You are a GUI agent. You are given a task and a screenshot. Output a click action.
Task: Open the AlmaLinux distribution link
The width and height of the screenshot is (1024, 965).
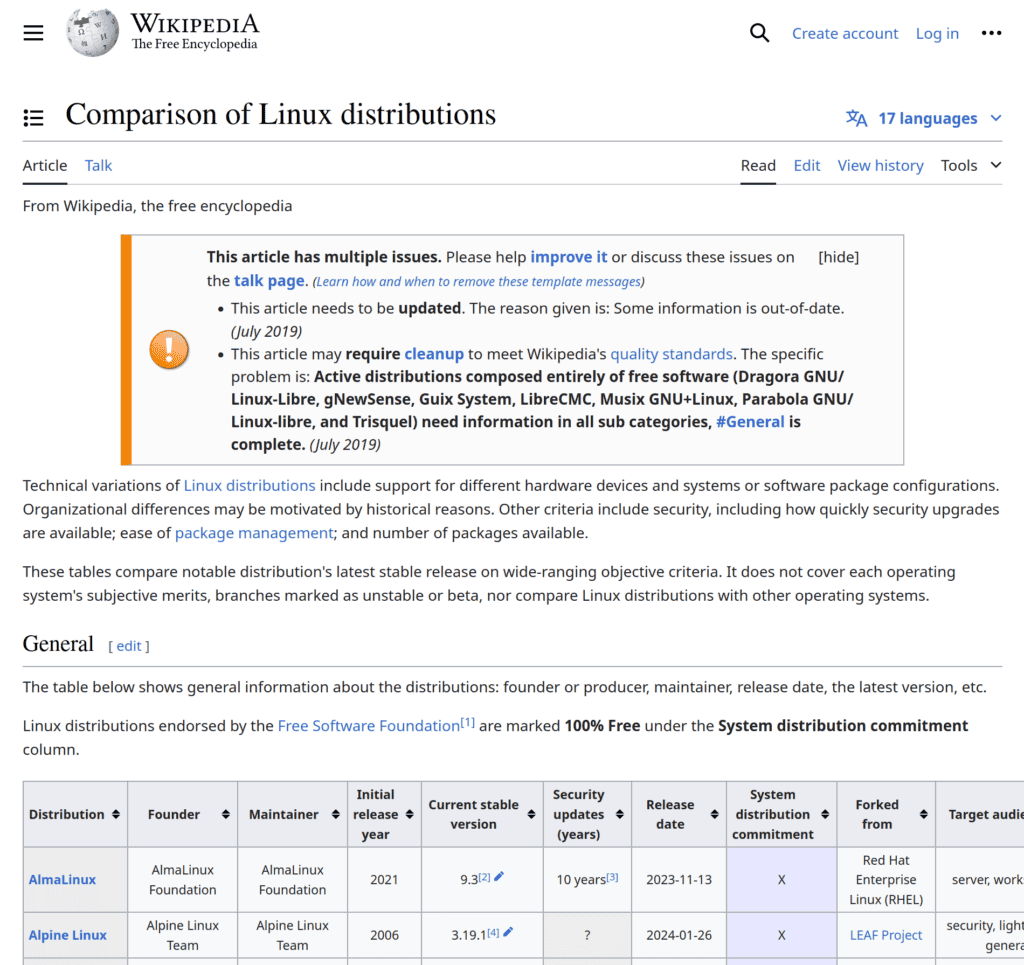click(x=62, y=880)
